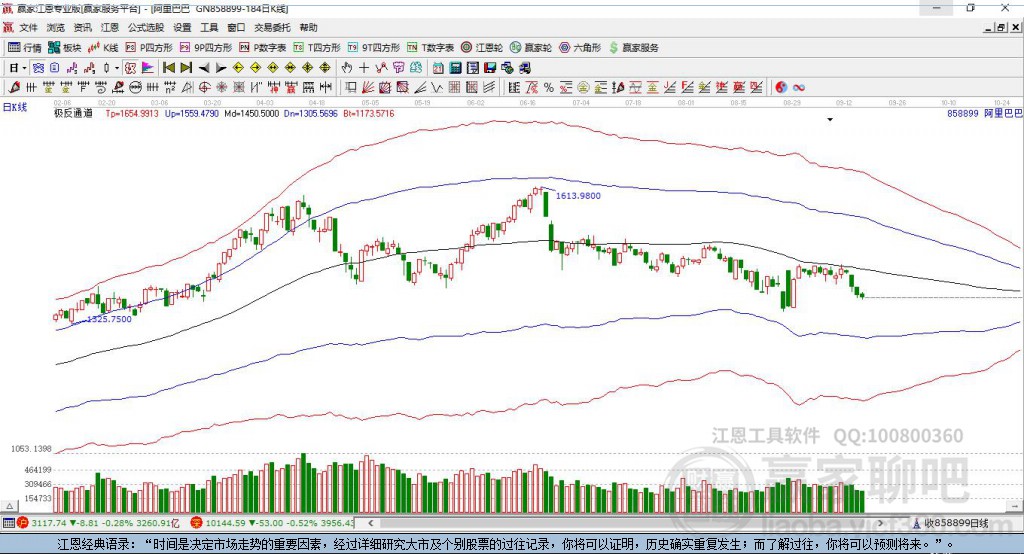Open the 赢家轮 tool
This screenshot has width=1024, height=554.
[x=531, y=48]
